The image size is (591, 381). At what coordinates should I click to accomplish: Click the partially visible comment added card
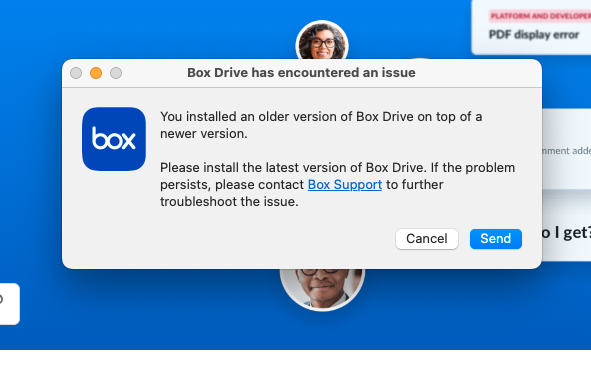pos(566,149)
